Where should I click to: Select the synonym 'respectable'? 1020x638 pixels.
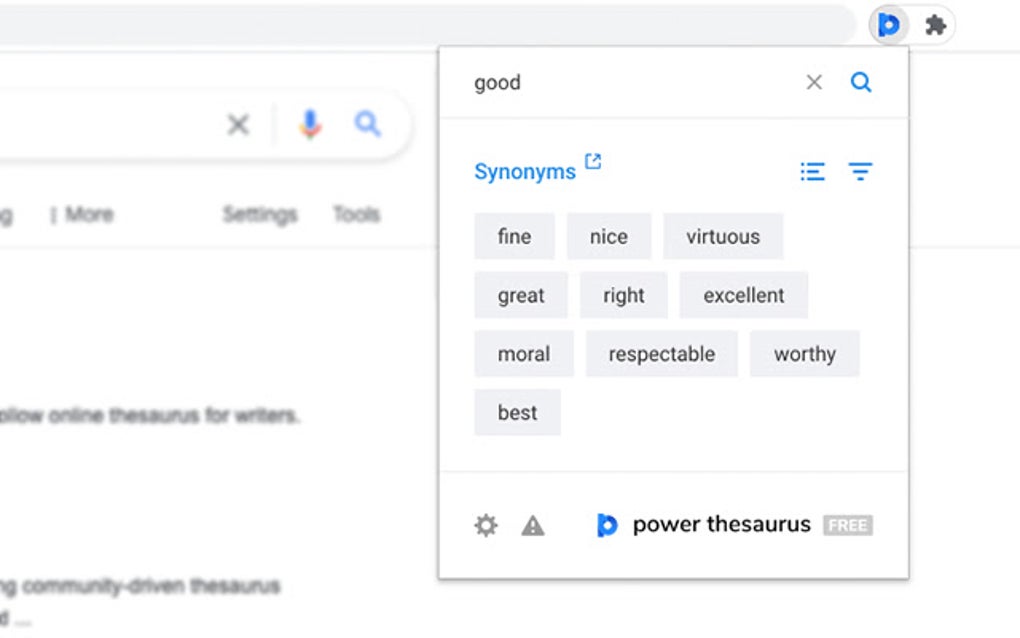click(x=661, y=353)
